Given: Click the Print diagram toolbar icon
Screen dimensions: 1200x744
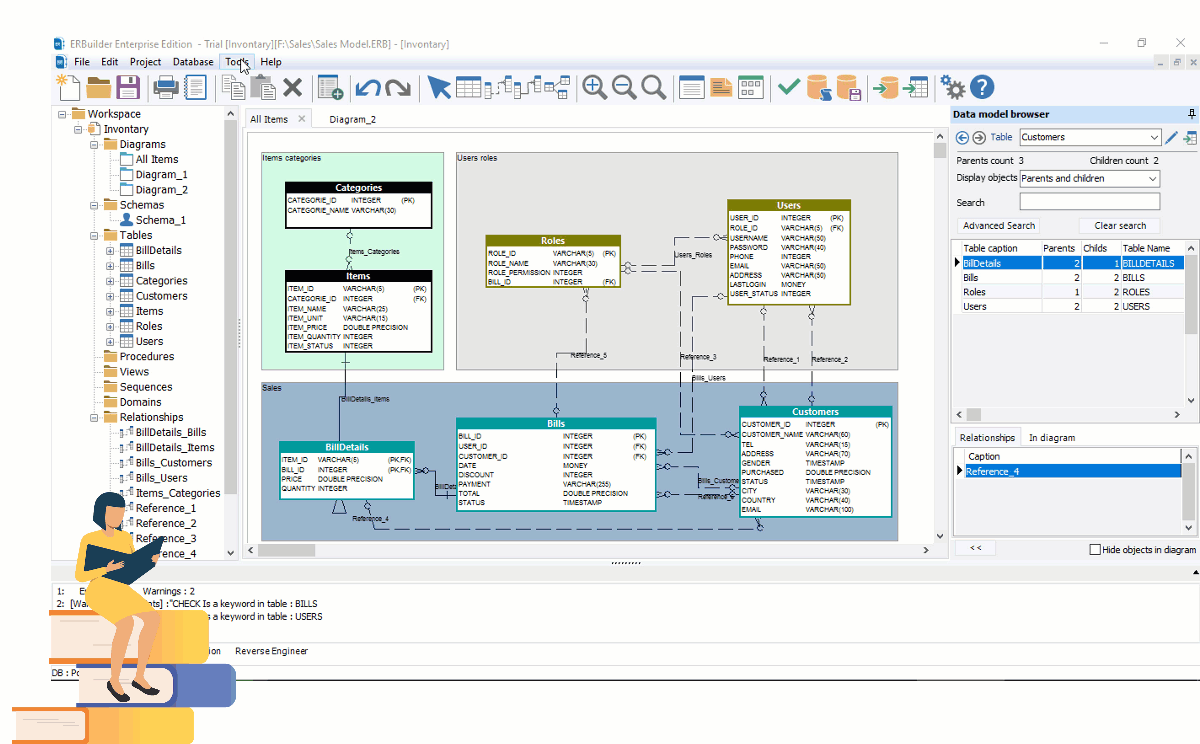Looking at the screenshot, I should 165,87.
